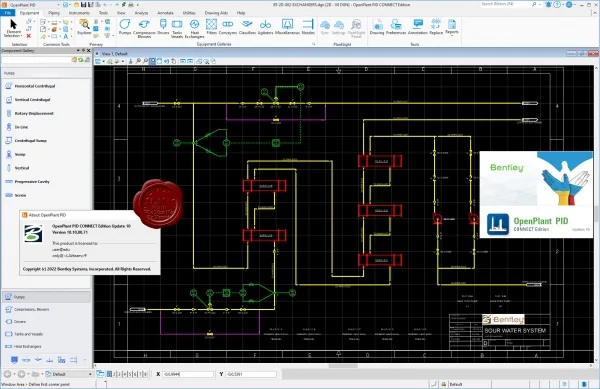Pin the Component Gallery panel

pyautogui.click(x=83, y=50)
